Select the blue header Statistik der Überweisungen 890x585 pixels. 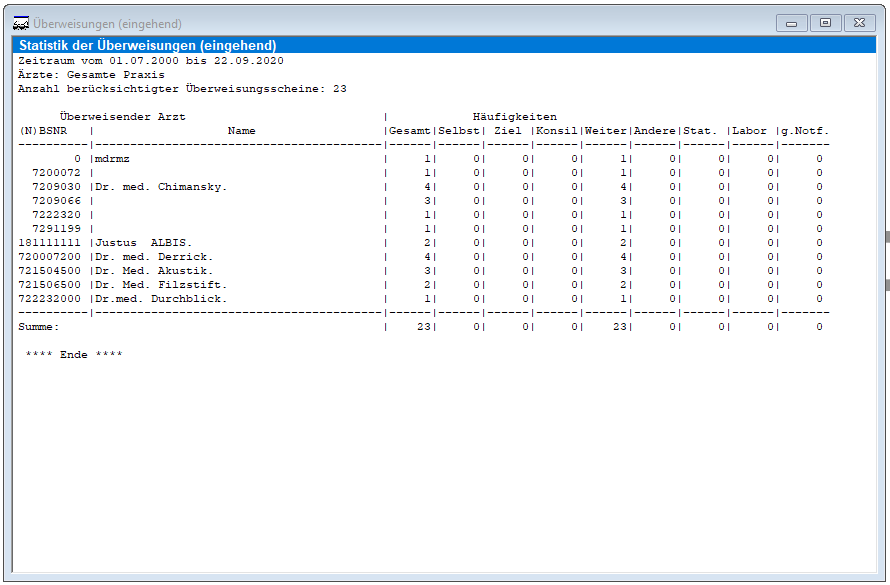[x=148, y=46]
